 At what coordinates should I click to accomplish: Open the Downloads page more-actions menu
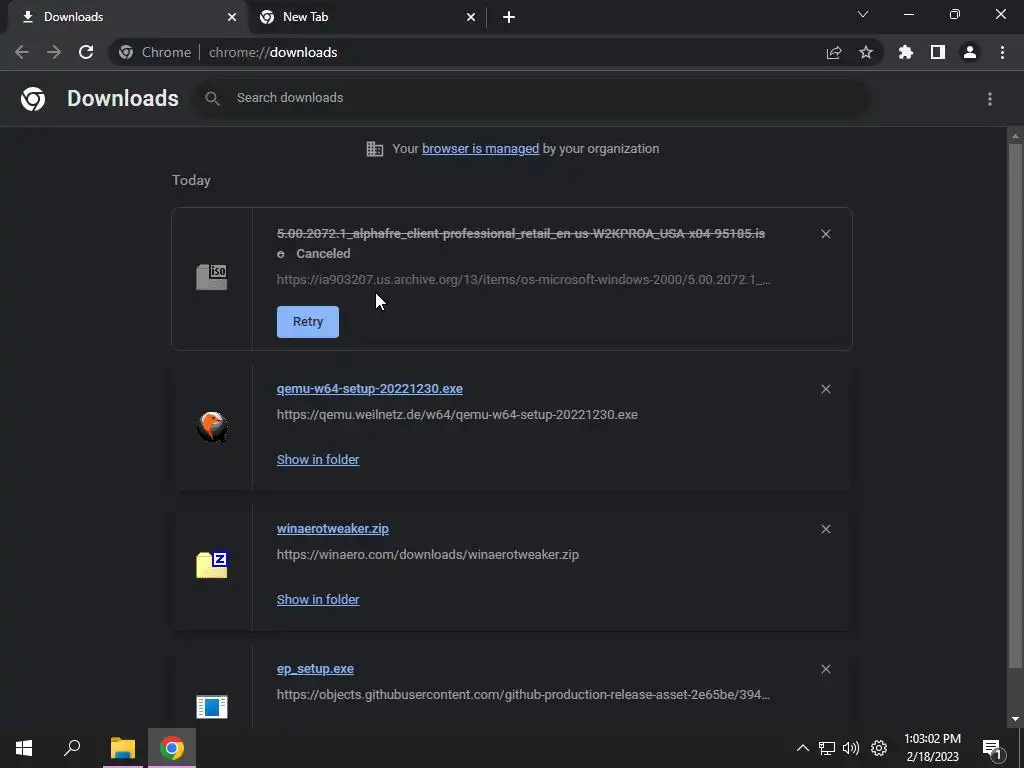[990, 99]
